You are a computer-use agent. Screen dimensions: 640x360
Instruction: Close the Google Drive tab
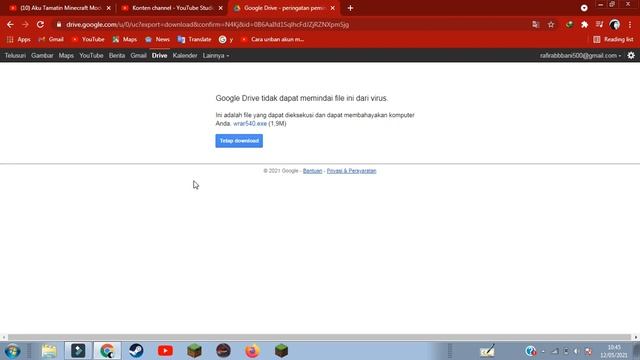[x=333, y=8]
